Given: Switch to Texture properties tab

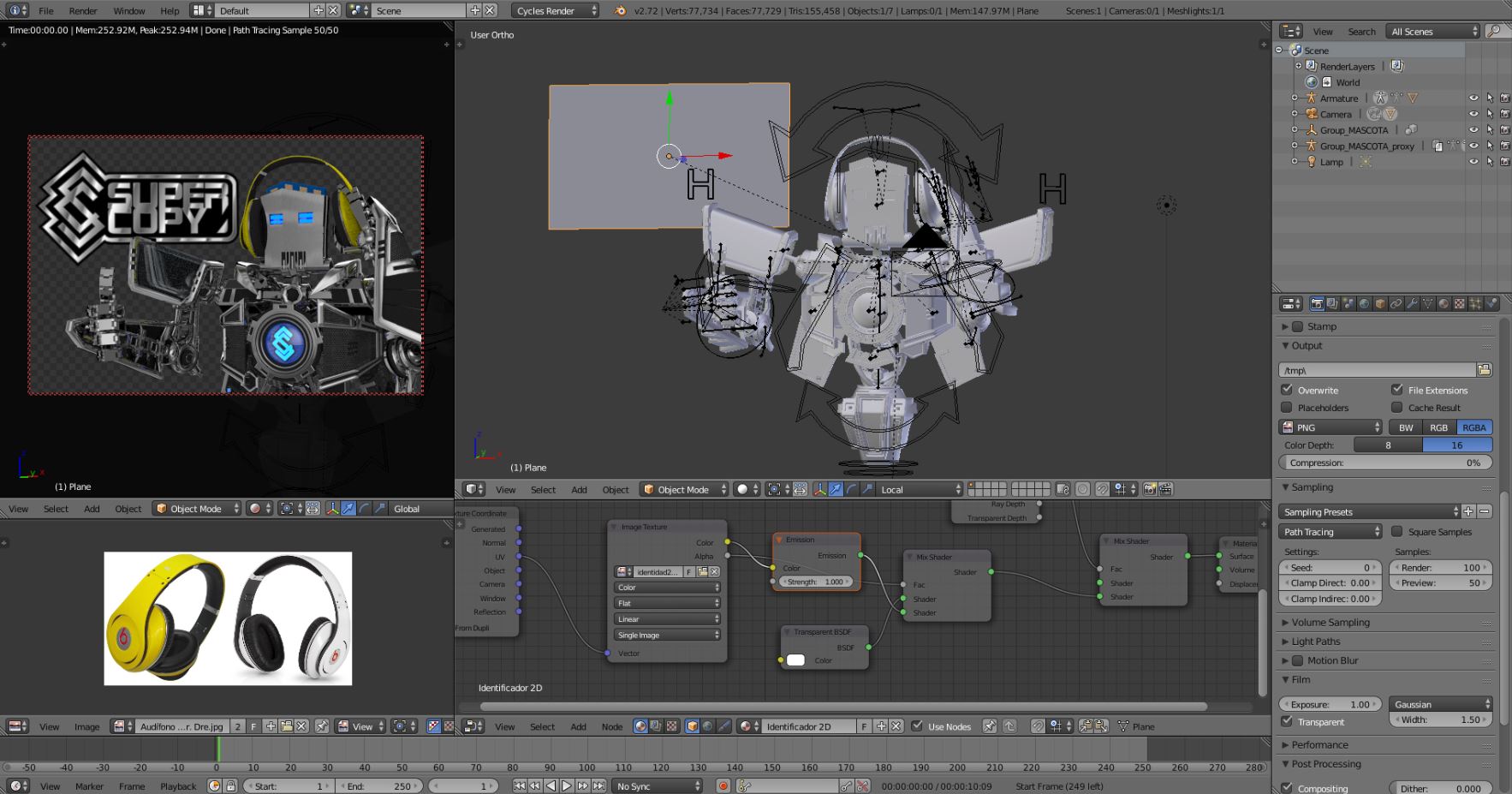Looking at the screenshot, I should coord(1460,304).
